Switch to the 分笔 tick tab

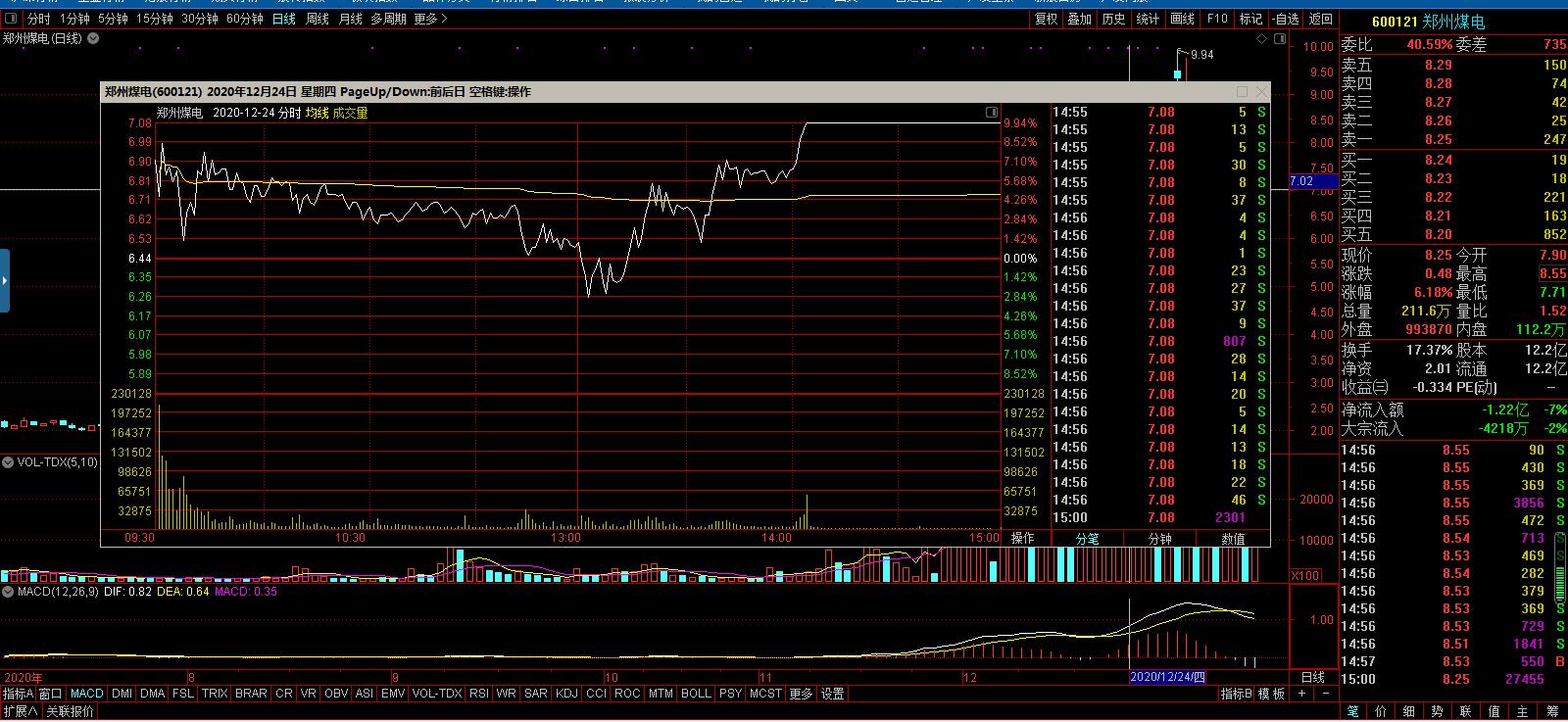click(x=1088, y=538)
